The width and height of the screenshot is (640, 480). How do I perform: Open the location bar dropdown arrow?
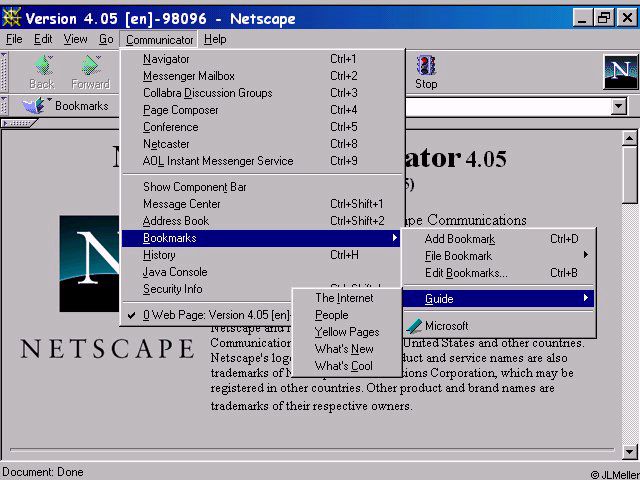coord(618,106)
